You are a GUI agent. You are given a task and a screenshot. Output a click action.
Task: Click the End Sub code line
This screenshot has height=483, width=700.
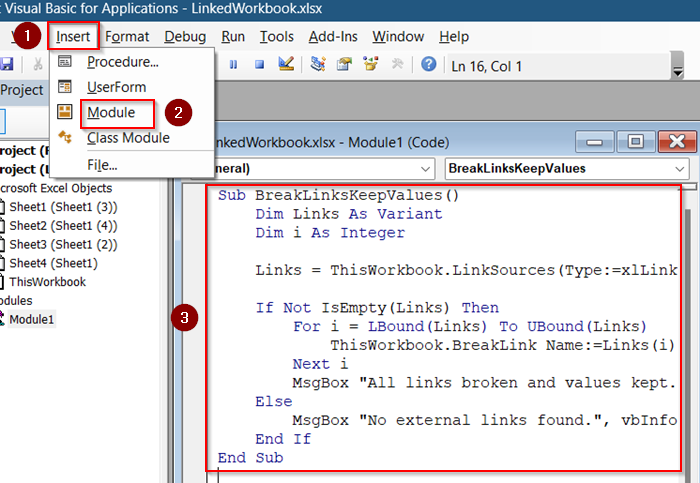(x=250, y=458)
